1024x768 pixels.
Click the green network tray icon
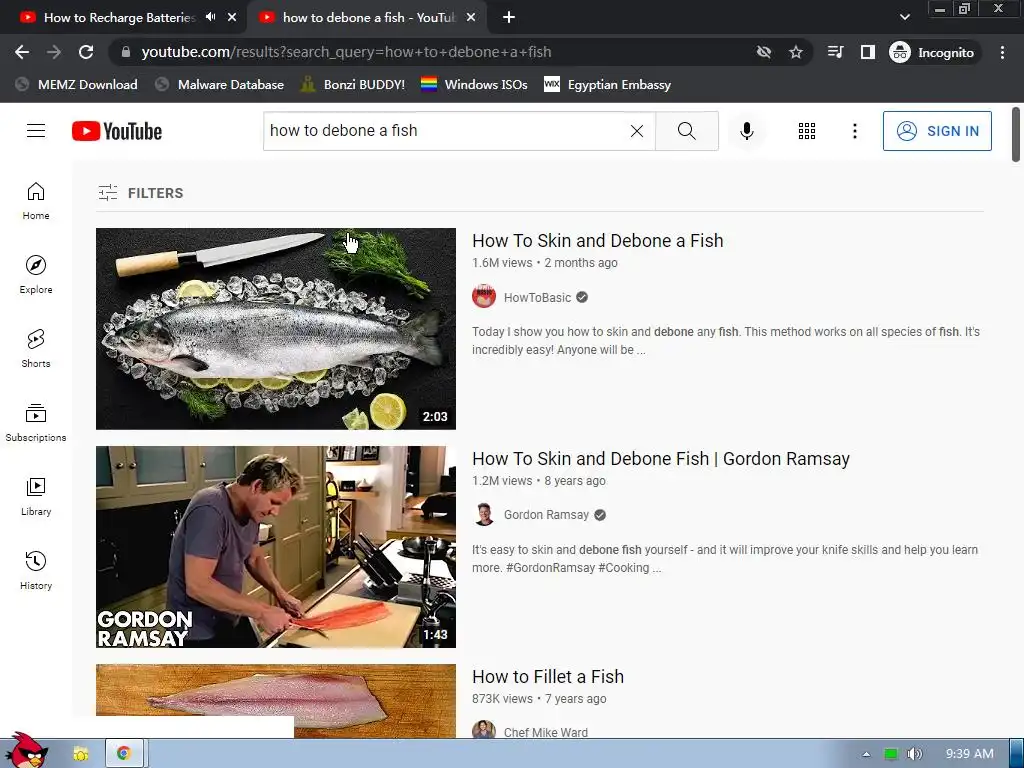[x=890, y=754]
